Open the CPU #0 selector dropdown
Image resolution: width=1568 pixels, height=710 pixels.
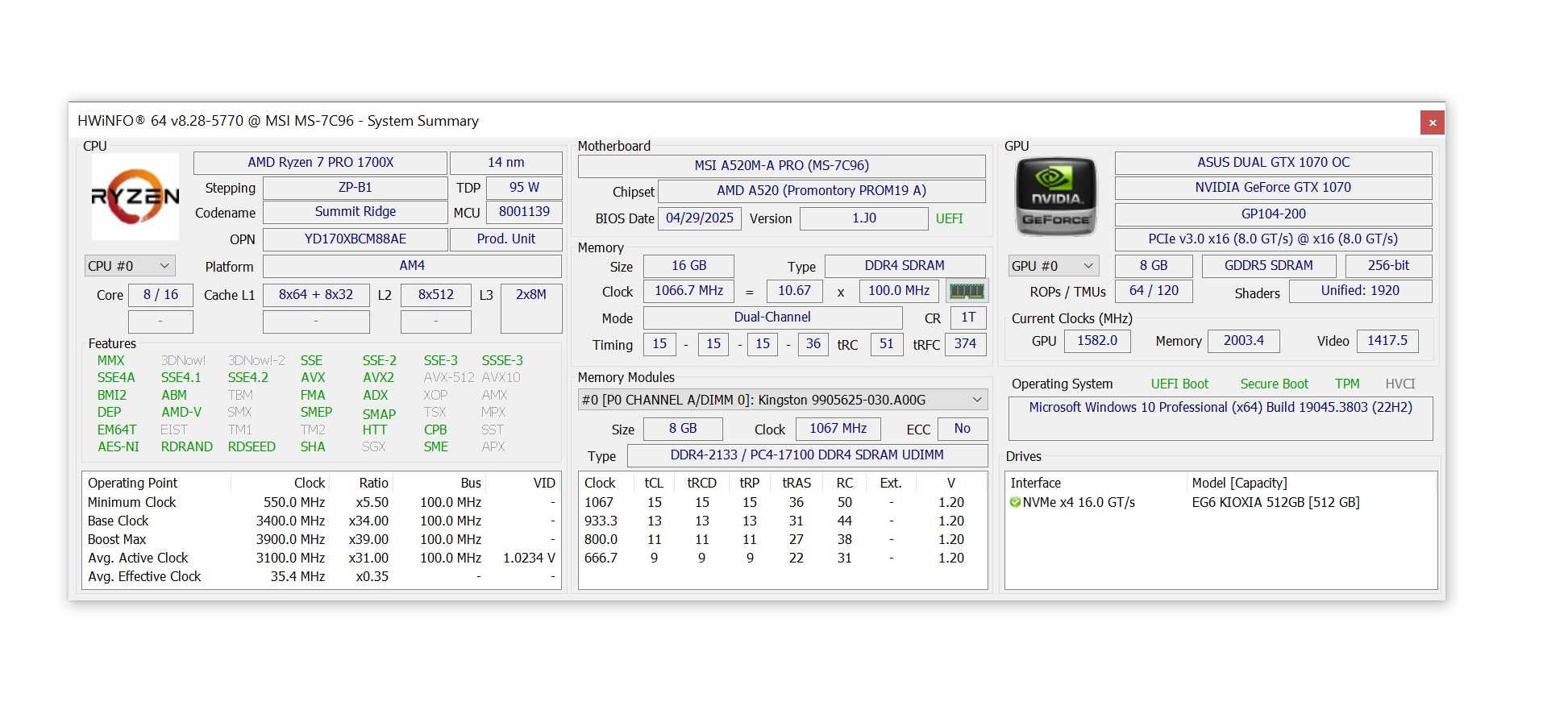coord(129,266)
